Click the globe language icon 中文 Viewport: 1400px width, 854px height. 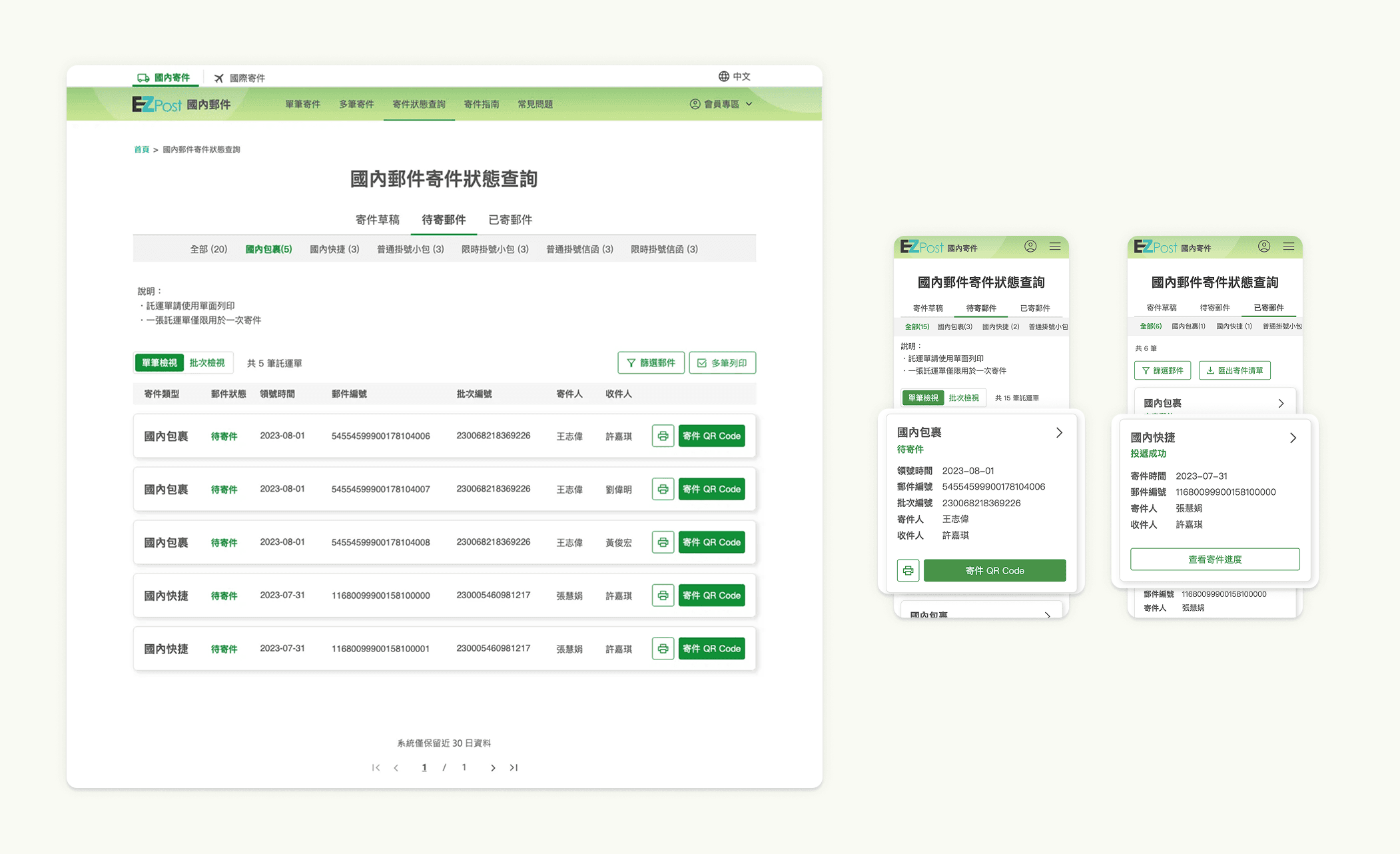724,77
